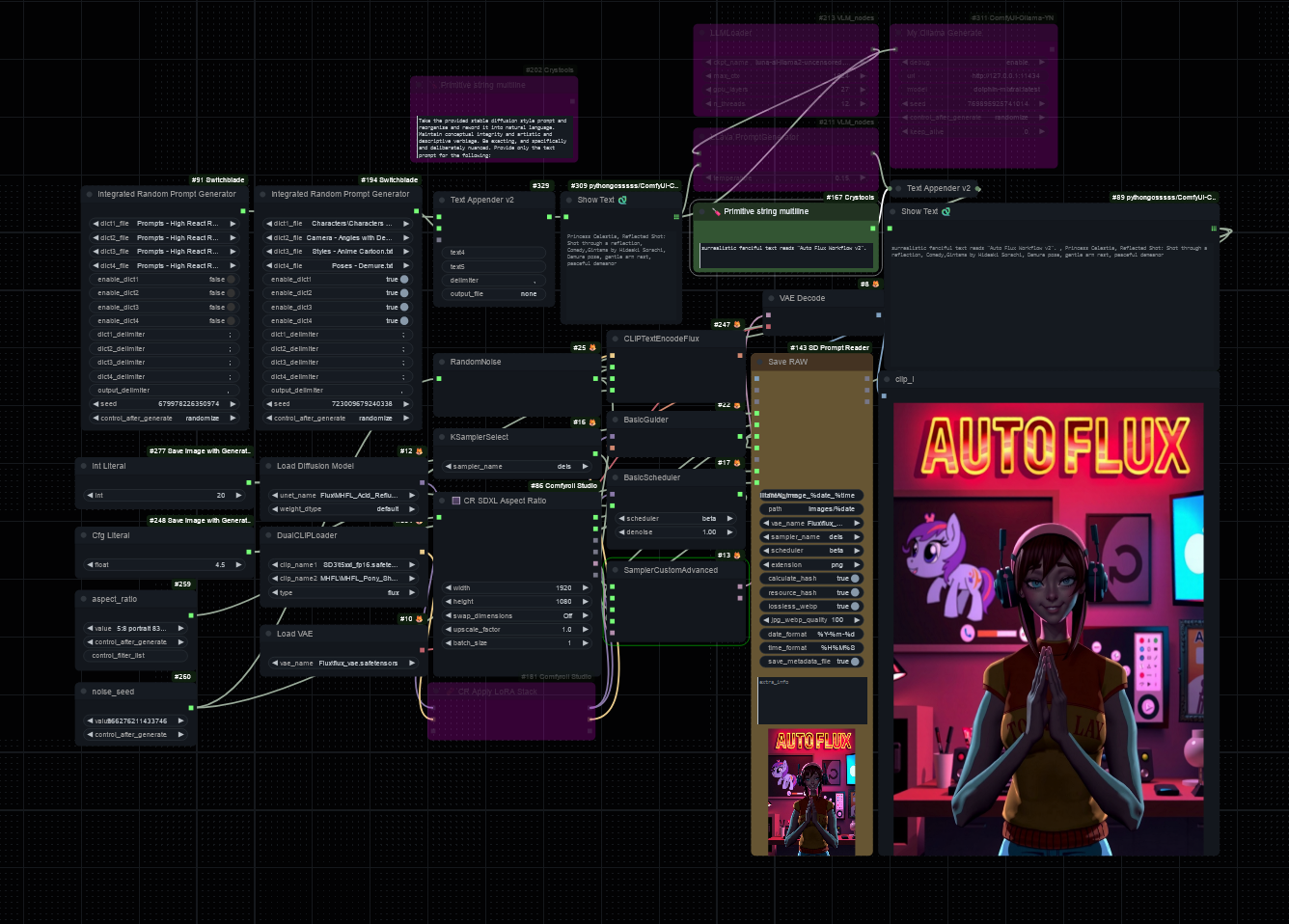Click the purple square icon on CR SDXL Aspect Ratio

coord(456,501)
